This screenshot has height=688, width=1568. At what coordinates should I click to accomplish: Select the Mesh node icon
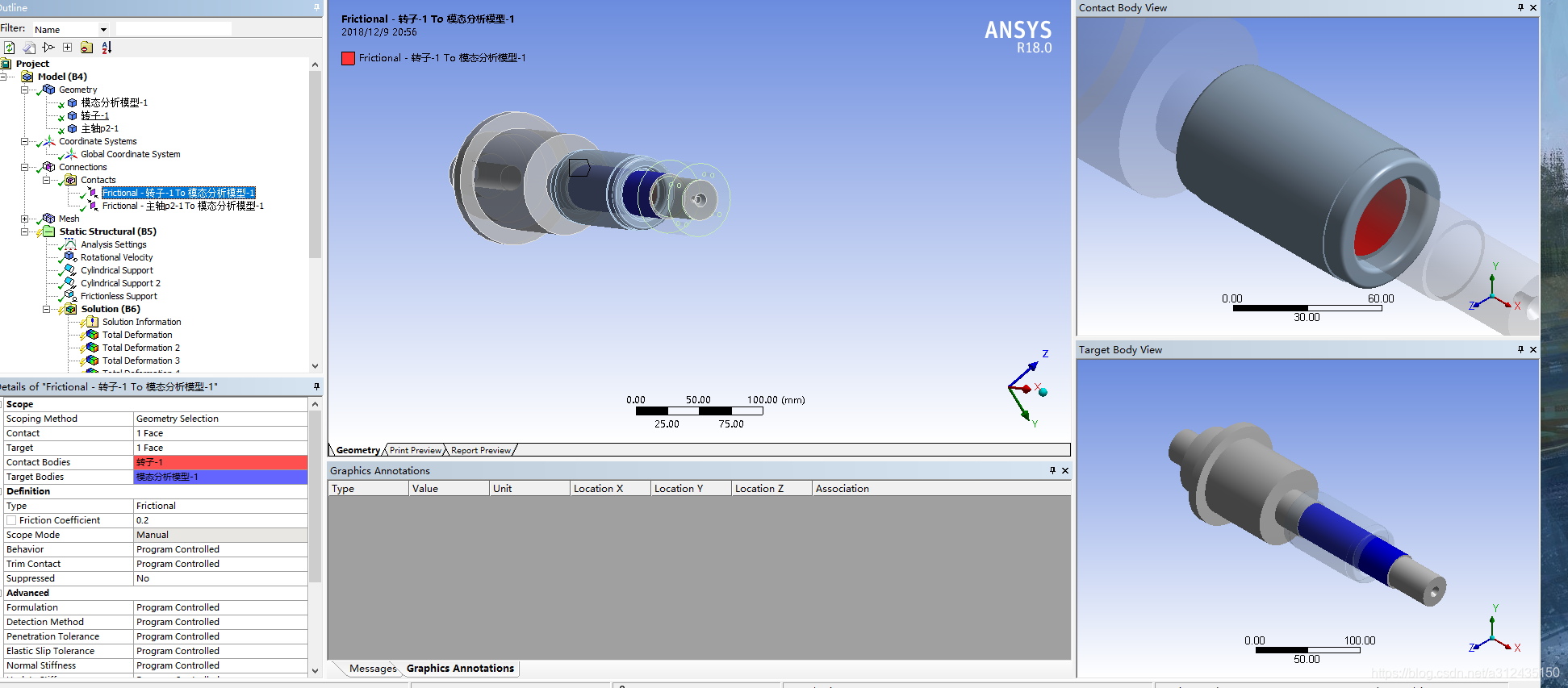coord(49,219)
